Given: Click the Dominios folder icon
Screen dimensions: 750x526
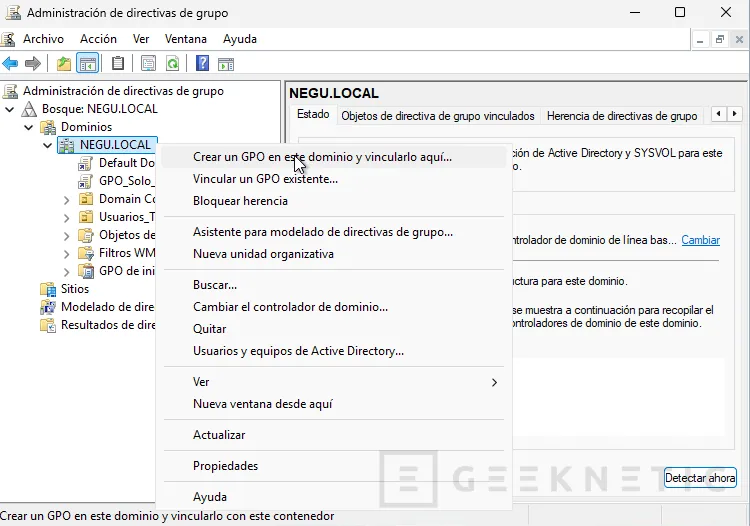Looking at the screenshot, I should click(x=48, y=127).
